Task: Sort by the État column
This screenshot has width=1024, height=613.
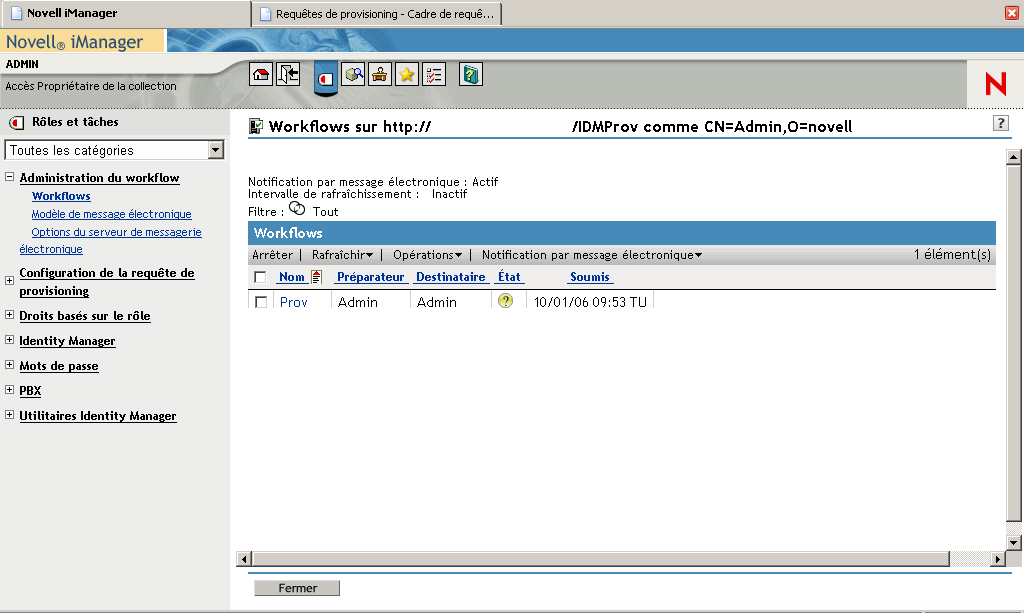Action: [509, 277]
